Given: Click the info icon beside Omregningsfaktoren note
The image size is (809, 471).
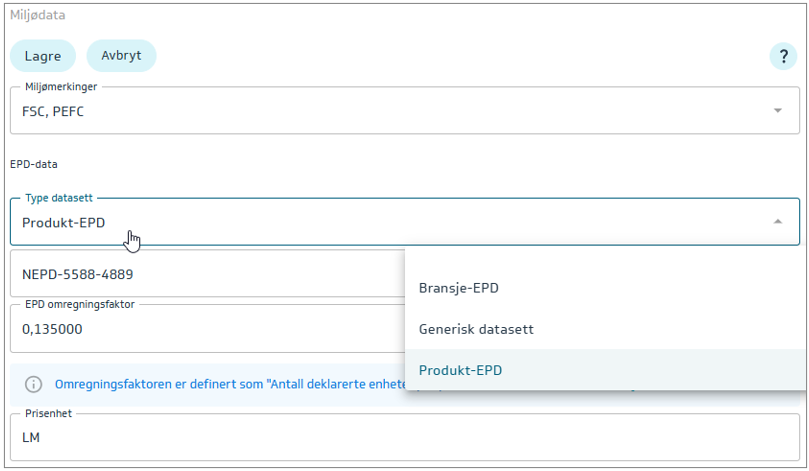Looking at the screenshot, I should 34,384.
